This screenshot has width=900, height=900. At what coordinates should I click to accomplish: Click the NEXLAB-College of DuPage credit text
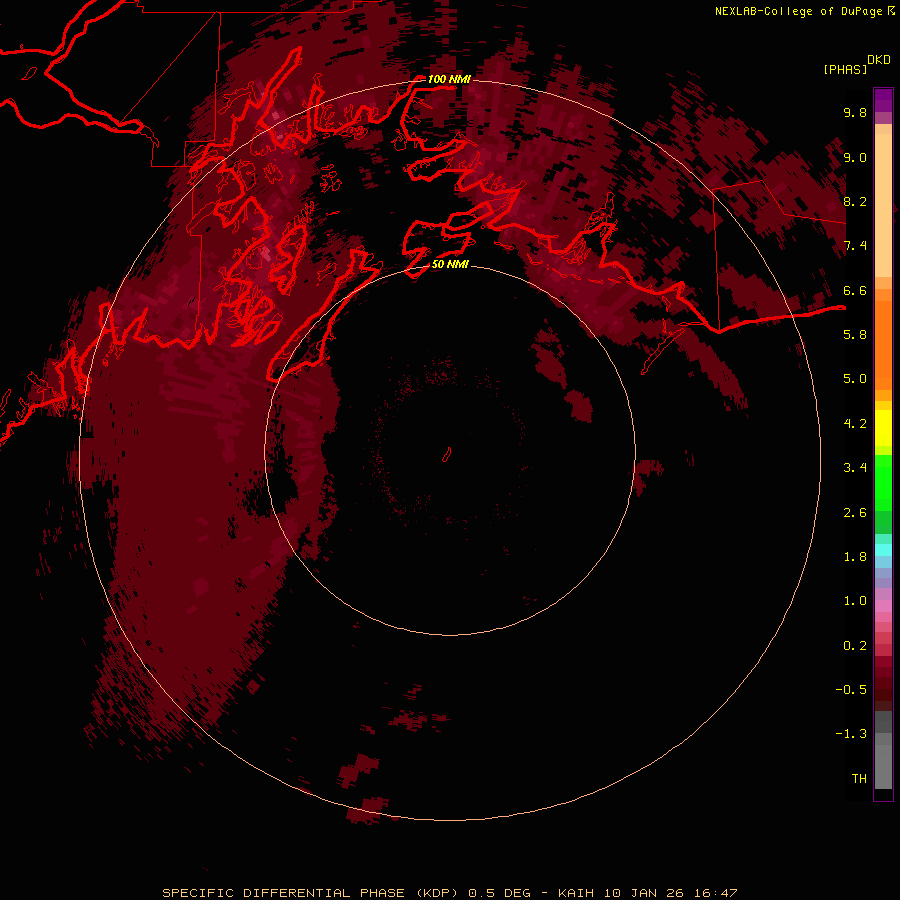pos(798,11)
